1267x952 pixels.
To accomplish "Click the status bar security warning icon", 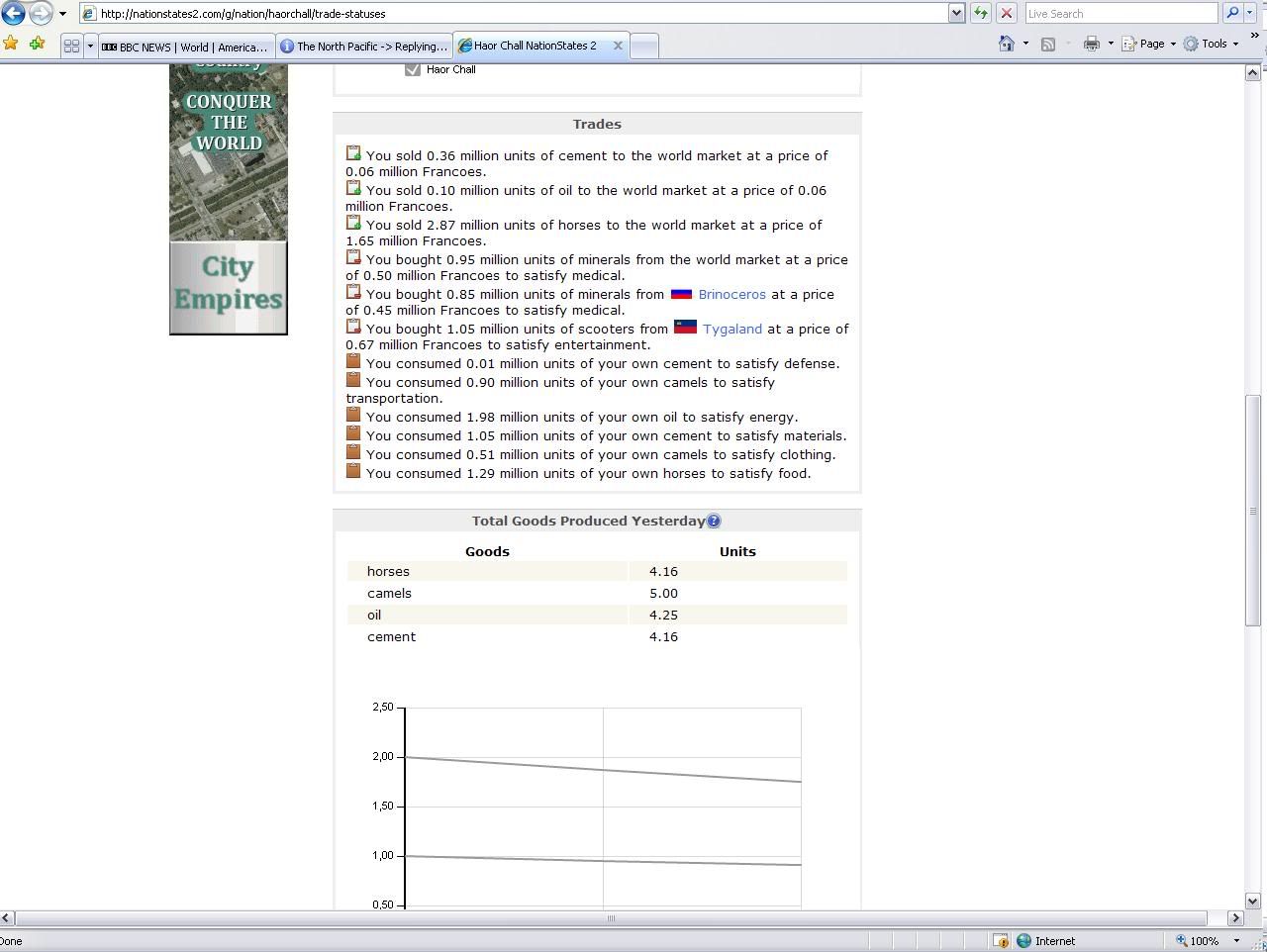I will (1001, 941).
